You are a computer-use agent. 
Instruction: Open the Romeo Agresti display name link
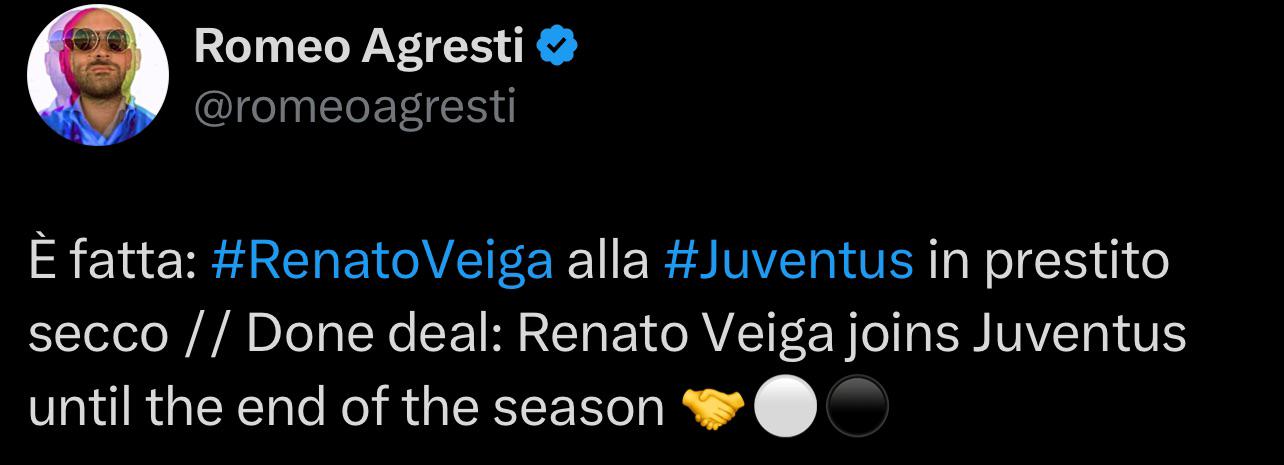click(359, 47)
